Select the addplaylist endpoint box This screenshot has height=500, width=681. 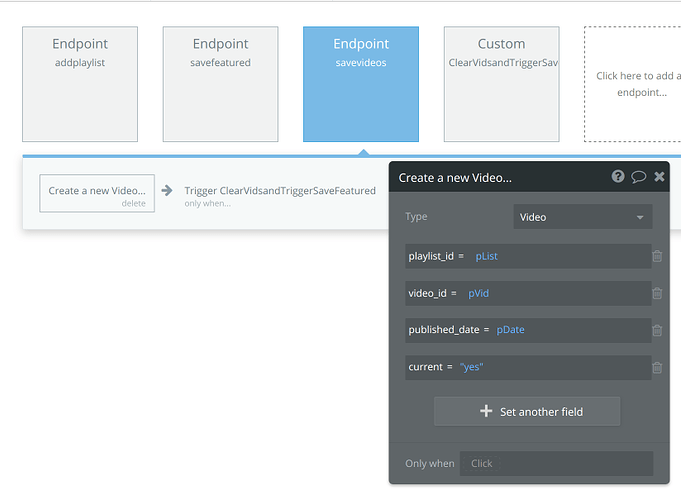click(80, 85)
